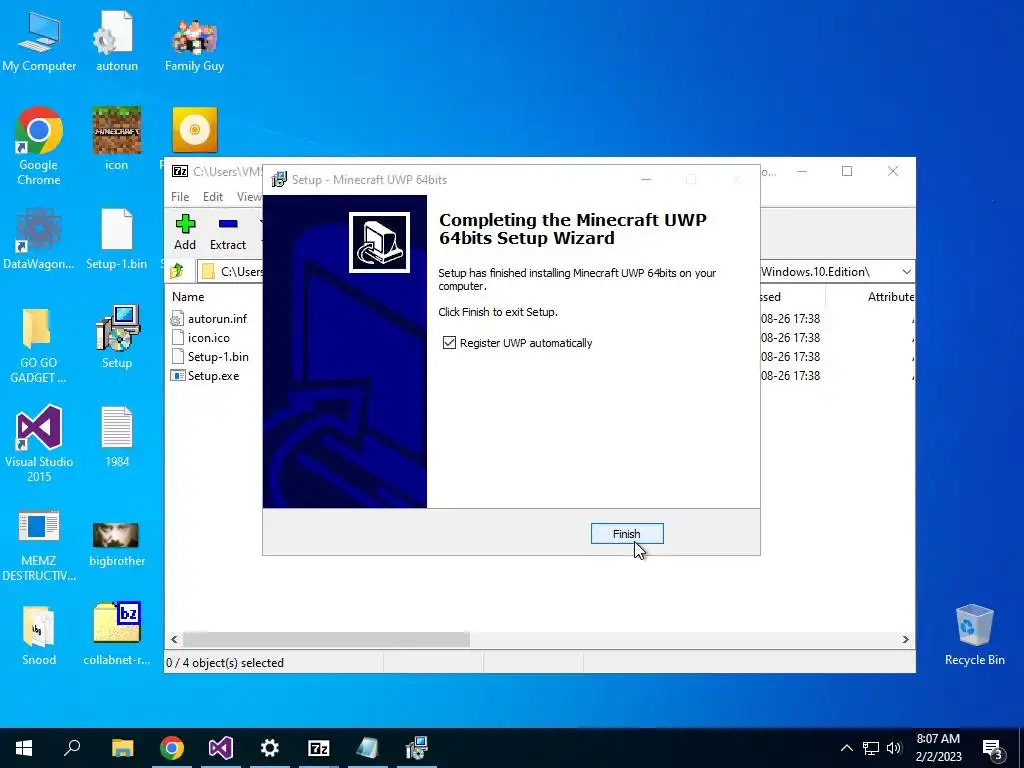1024x768 pixels.
Task: Open the notification center
Action: pyautogui.click(x=993, y=748)
